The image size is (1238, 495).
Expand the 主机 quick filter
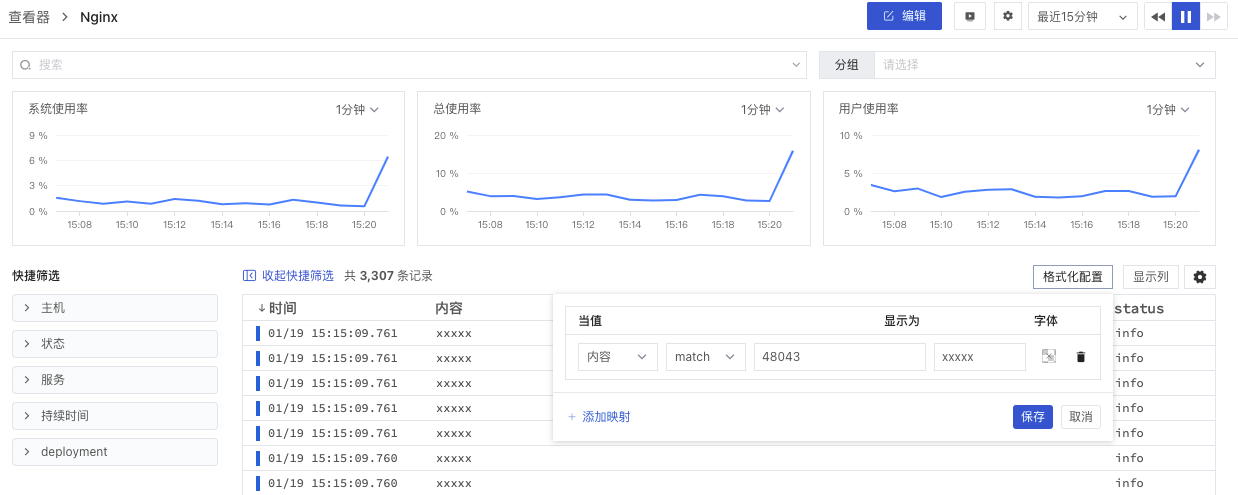[x=115, y=308]
